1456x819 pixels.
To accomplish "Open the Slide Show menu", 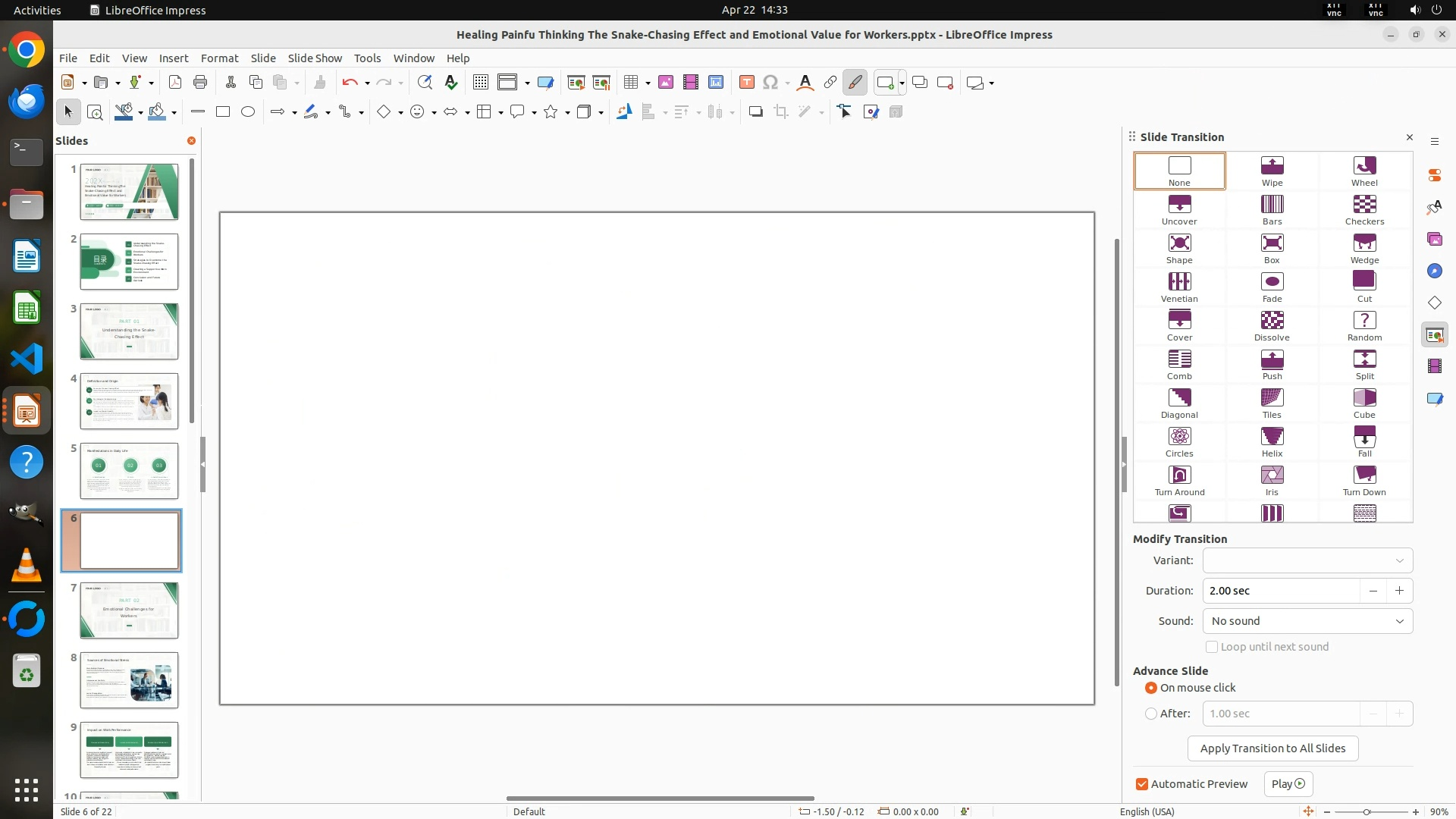I will 315,58.
